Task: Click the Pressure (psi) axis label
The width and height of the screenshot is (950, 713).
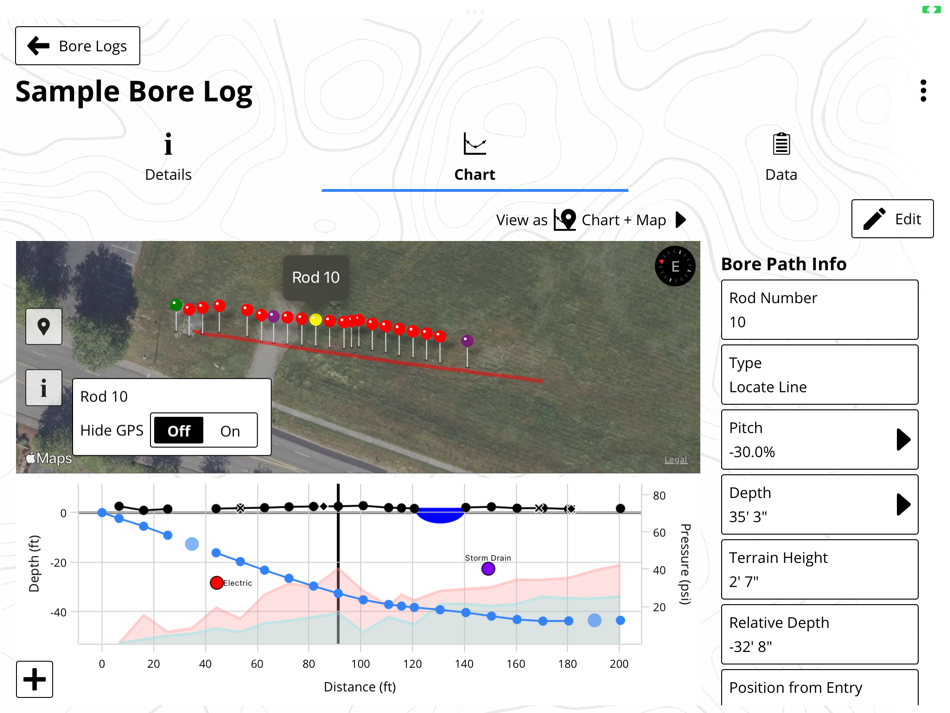Action: pyautogui.click(x=685, y=564)
